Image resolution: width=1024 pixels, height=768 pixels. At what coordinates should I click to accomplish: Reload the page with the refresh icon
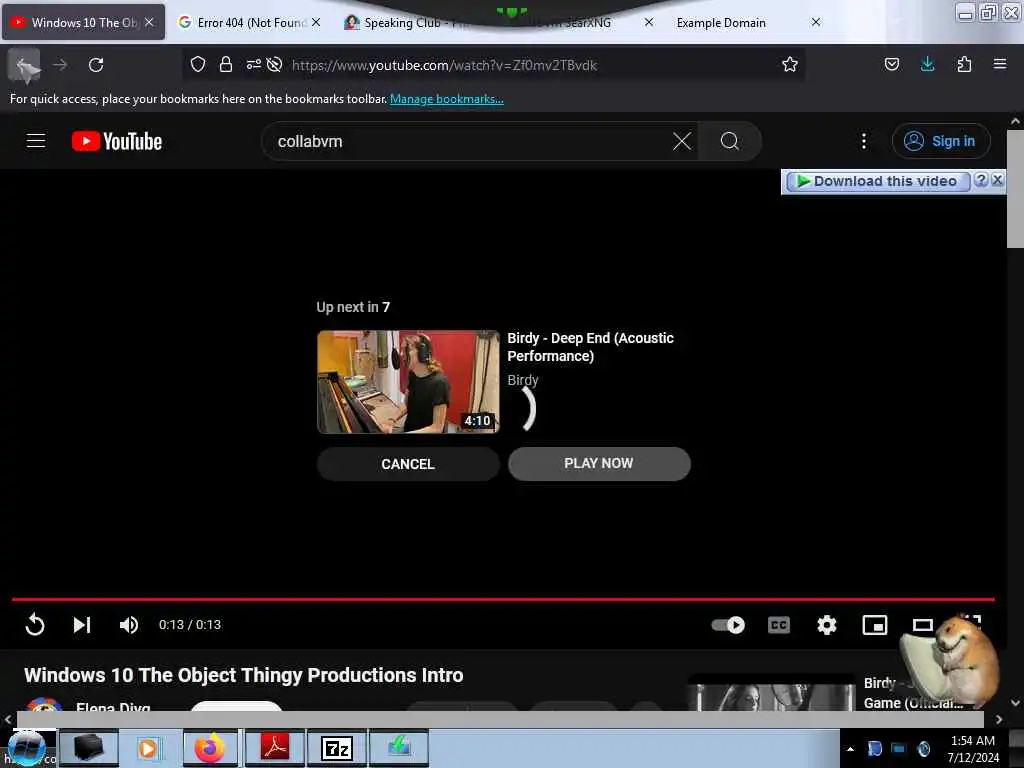(x=96, y=65)
